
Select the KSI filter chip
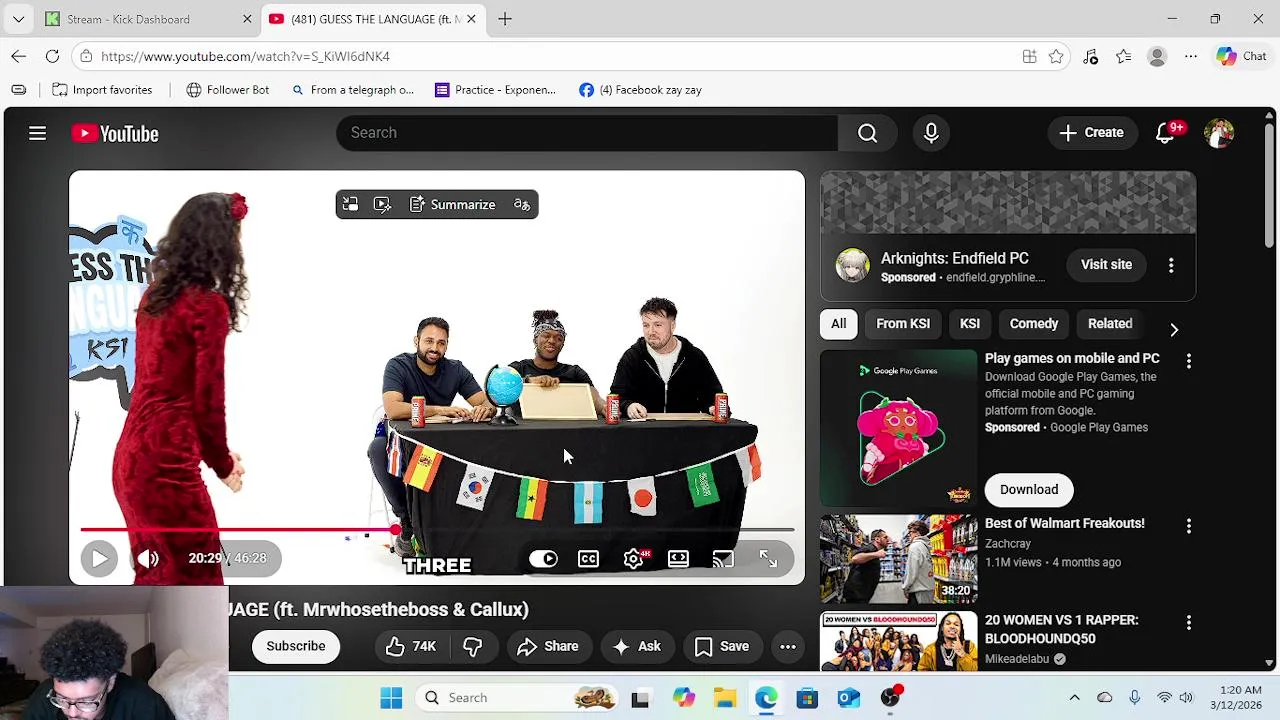tap(970, 324)
